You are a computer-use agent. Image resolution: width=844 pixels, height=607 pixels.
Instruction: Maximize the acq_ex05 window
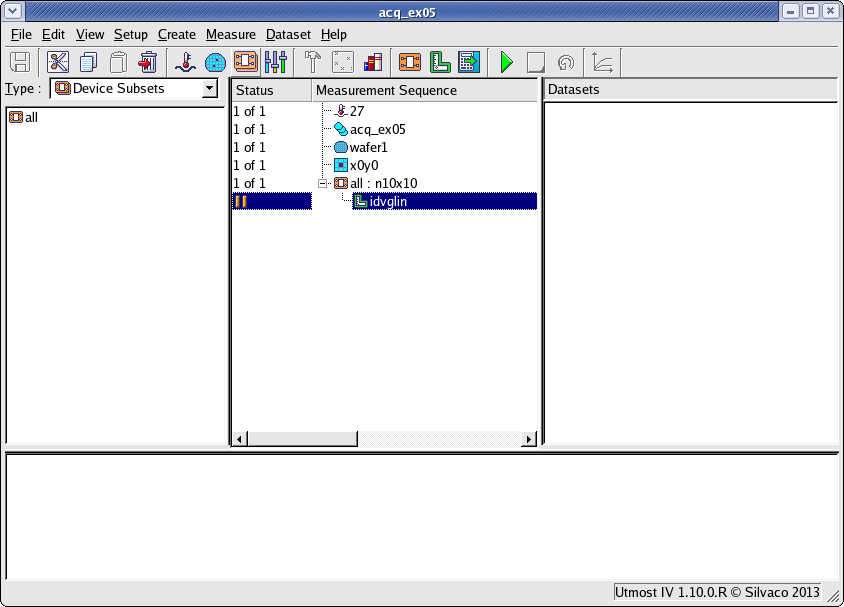coord(811,11)
